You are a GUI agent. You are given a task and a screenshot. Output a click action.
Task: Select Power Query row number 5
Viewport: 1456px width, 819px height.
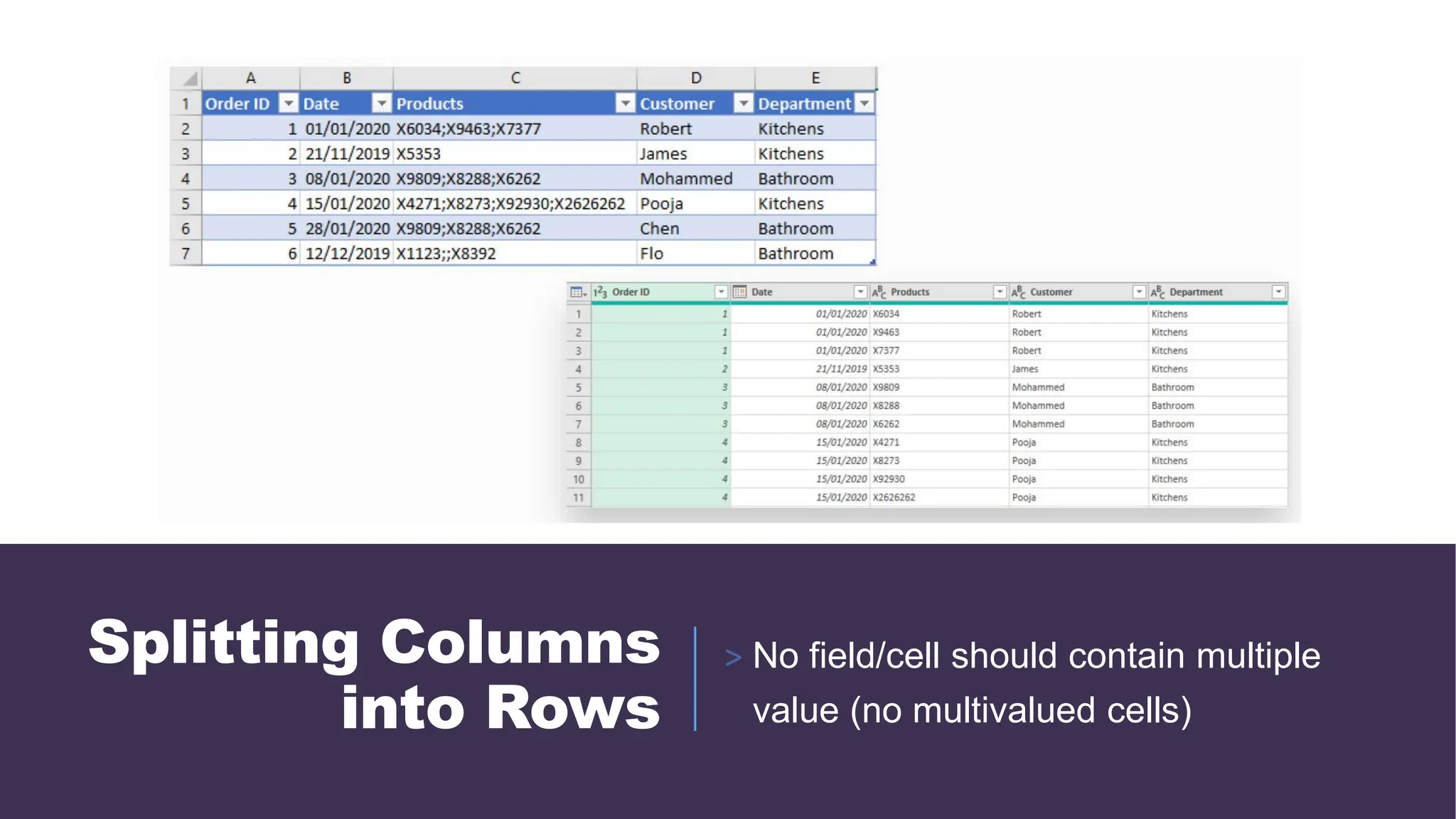click(579, 387)
